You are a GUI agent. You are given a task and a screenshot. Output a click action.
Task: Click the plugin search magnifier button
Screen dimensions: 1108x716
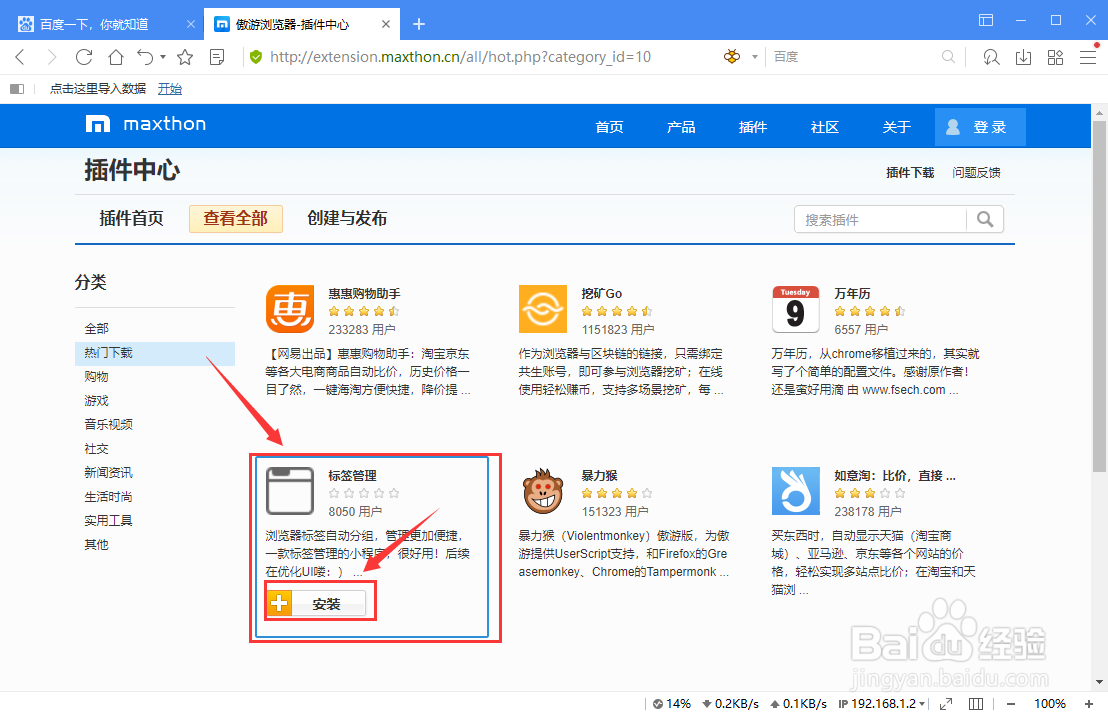985,220
